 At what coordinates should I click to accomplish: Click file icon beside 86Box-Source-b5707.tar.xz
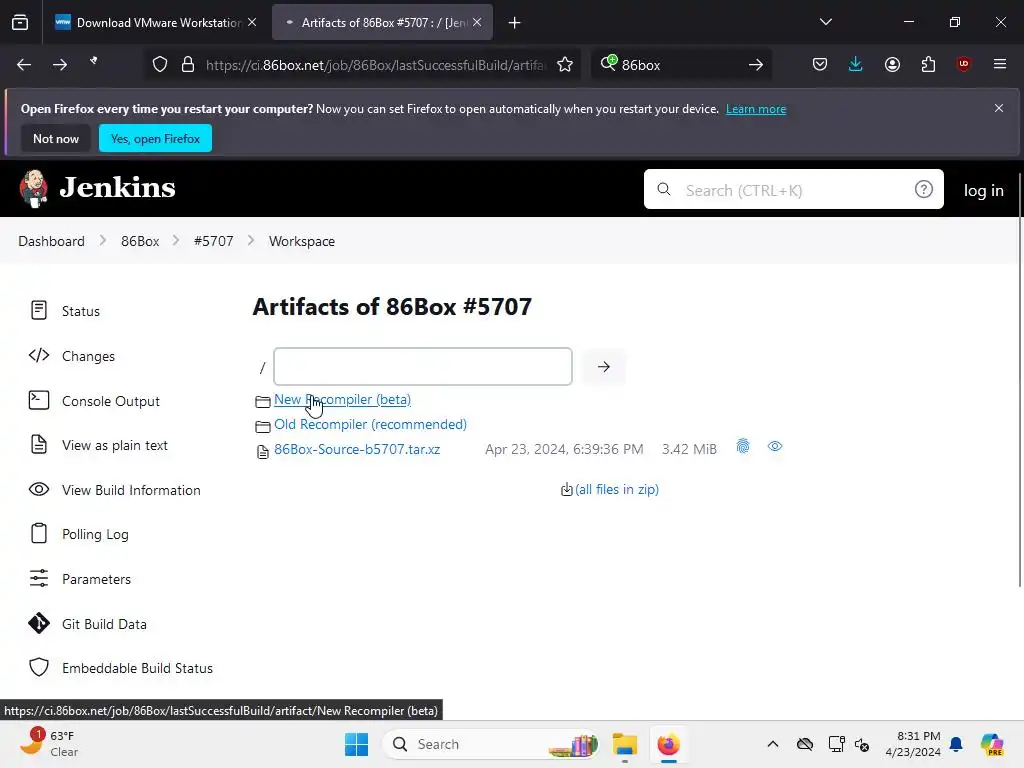tap(263, 452)
